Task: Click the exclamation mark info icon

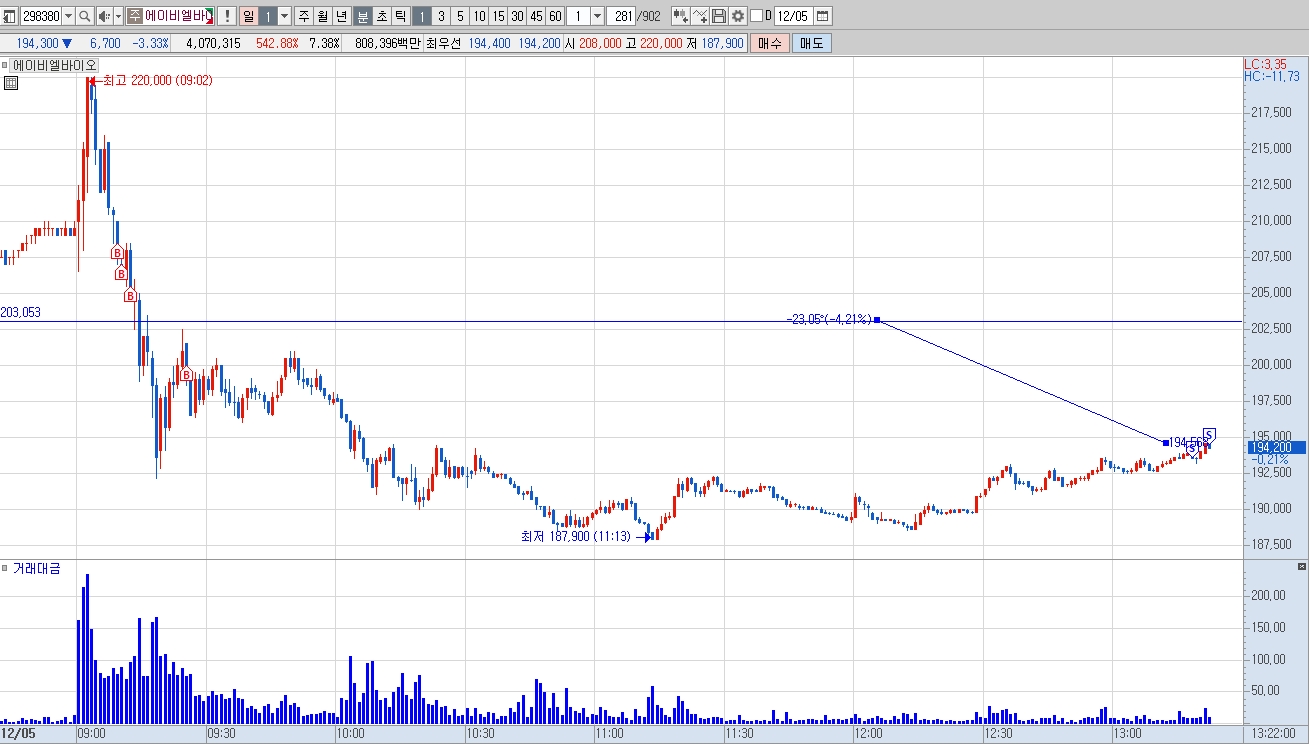Action: click(227, 16)
